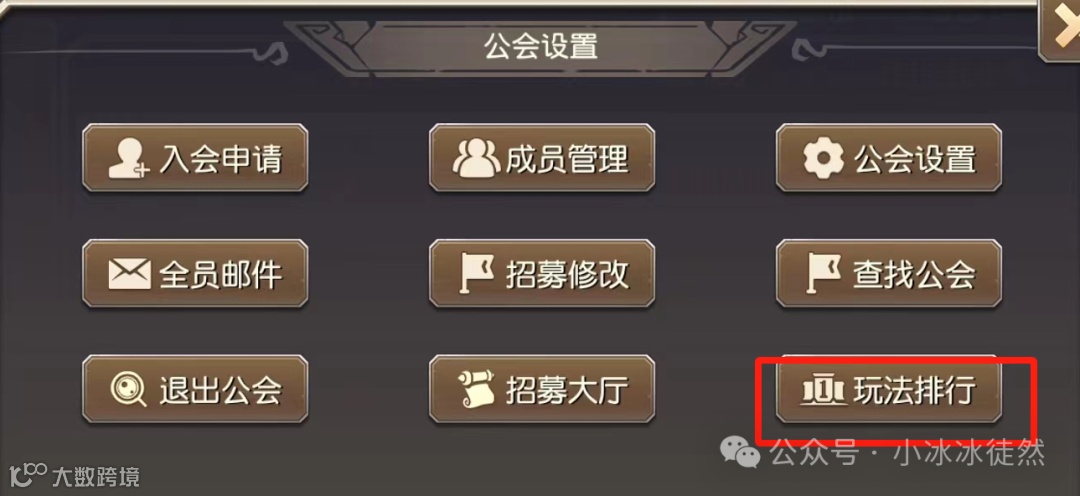The width and height of the screenshot is (1080, 496).
Task: Open the highlighted 玩法排行 rankings
Action: (x=889, y=389)
